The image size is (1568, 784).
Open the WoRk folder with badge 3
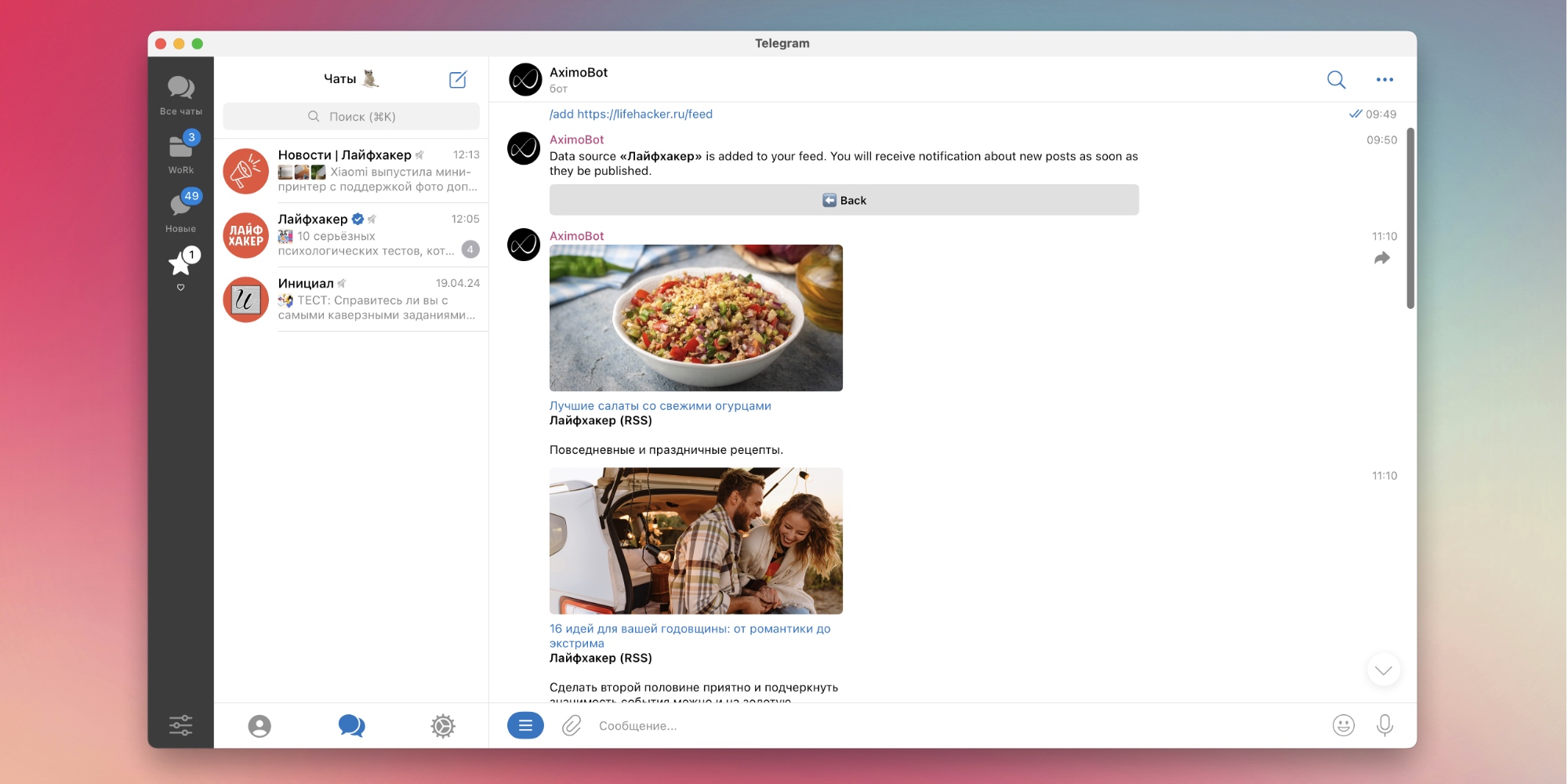tap(180, 153)
